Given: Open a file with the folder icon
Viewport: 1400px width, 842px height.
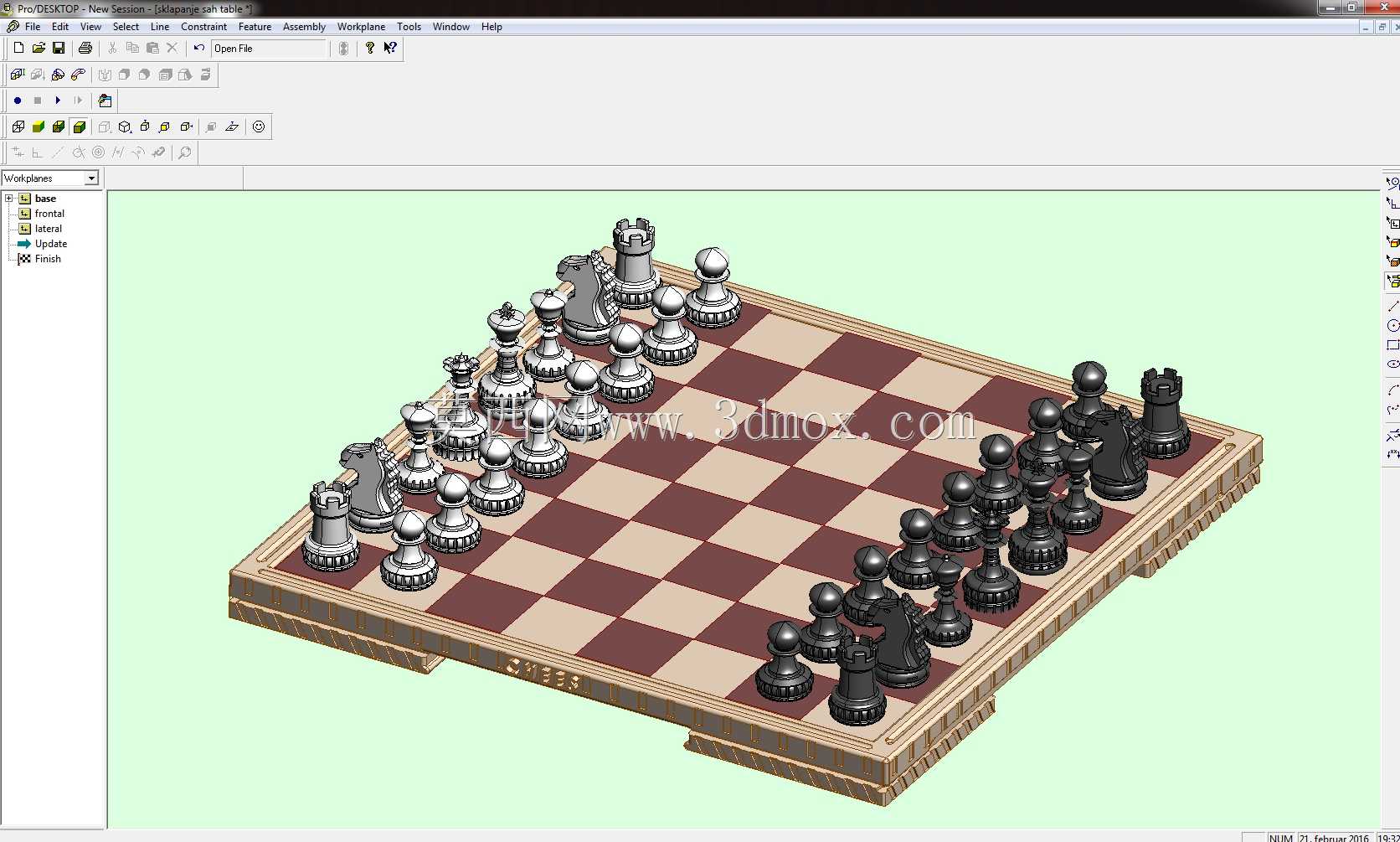Looking at the screenshot, I should (39, 48).
